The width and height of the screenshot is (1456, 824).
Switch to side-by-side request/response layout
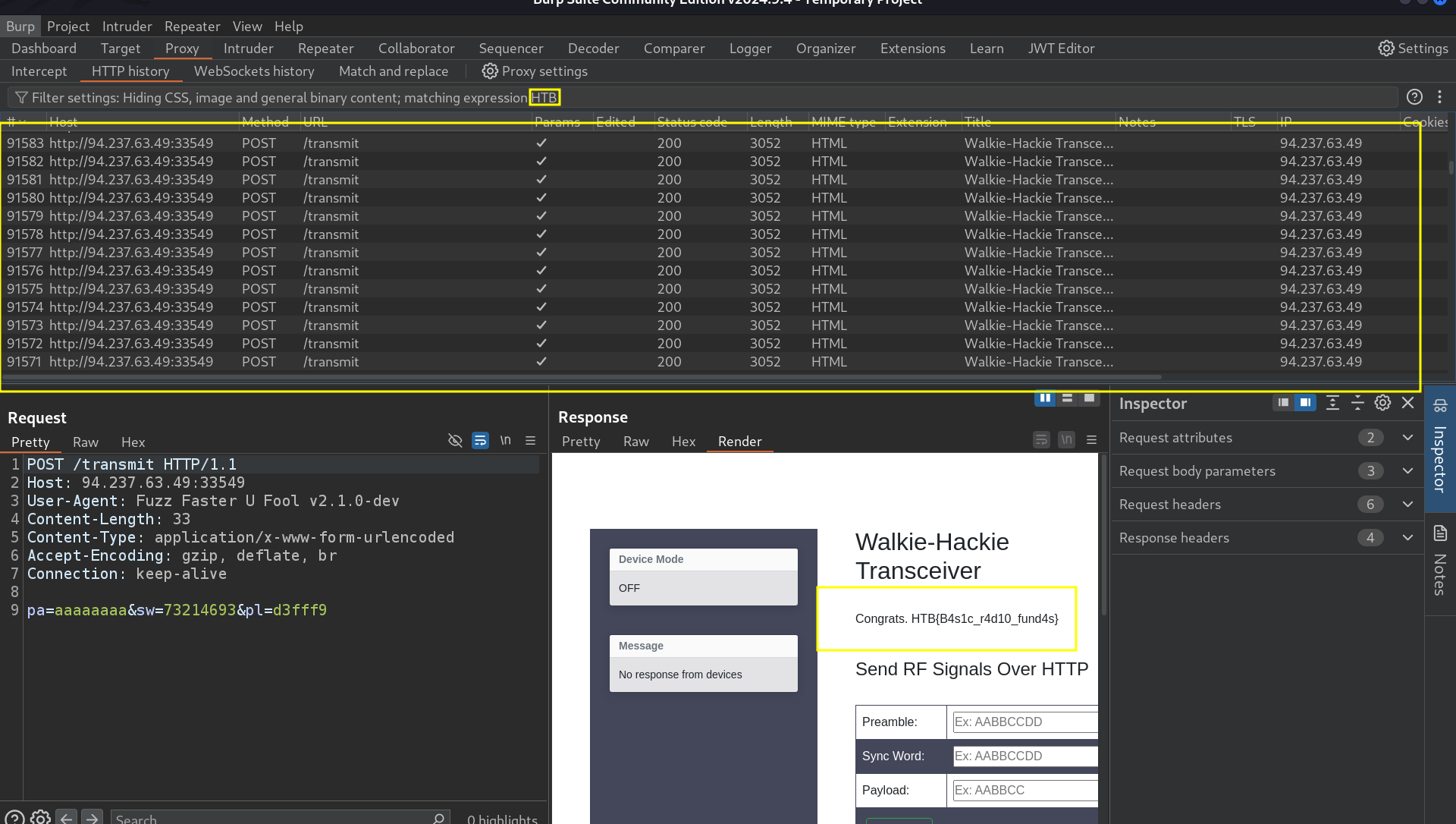click(x=1045, y=398)
